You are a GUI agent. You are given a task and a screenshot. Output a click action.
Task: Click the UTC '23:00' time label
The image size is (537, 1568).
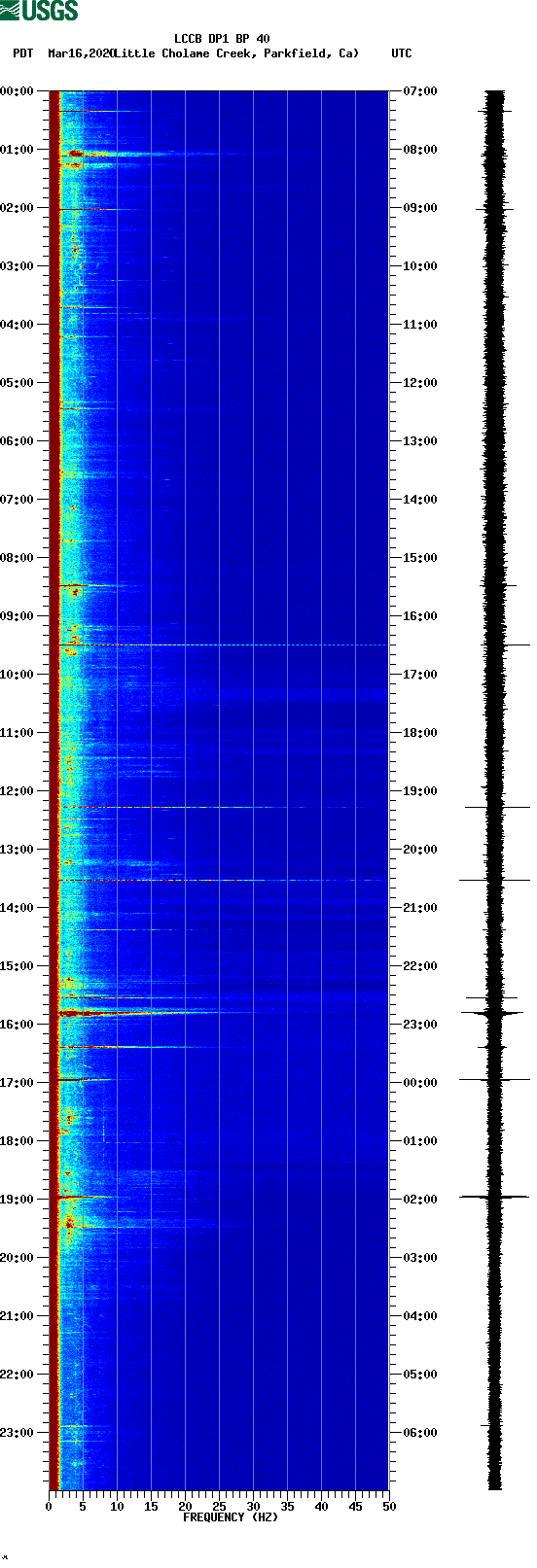point(420,1025)
